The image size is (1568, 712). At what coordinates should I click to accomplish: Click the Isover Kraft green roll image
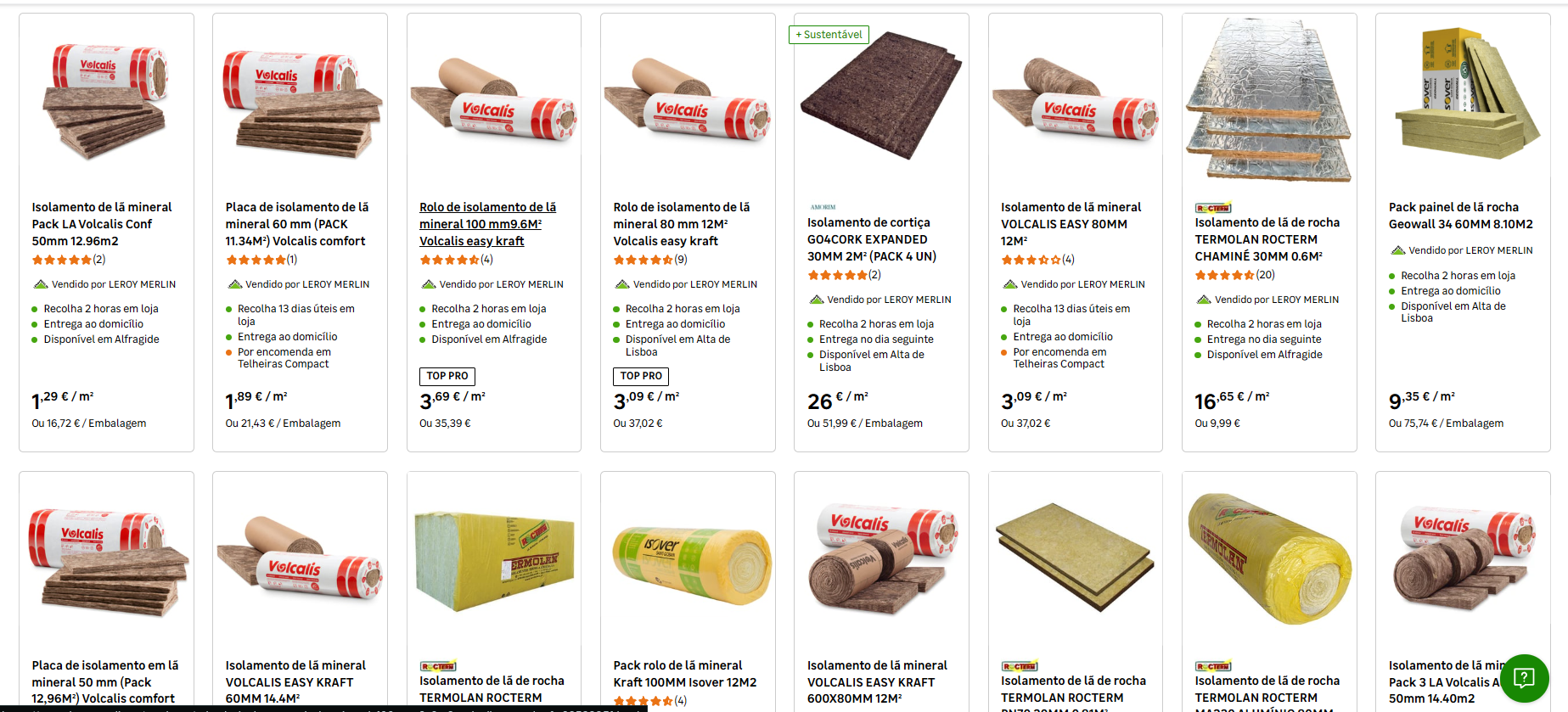click(692, 564)
